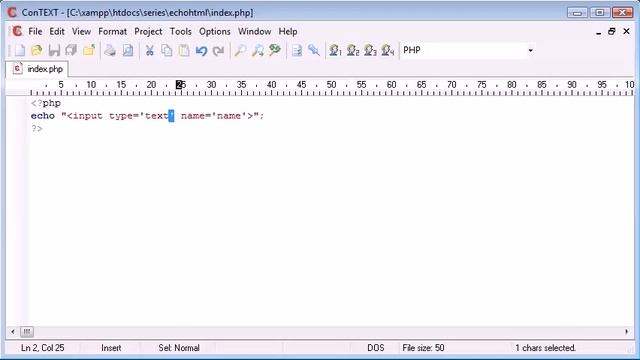Click 'Sel: Normal' in status bar
This screenshot has height=360, width=640.
[179, 348]
